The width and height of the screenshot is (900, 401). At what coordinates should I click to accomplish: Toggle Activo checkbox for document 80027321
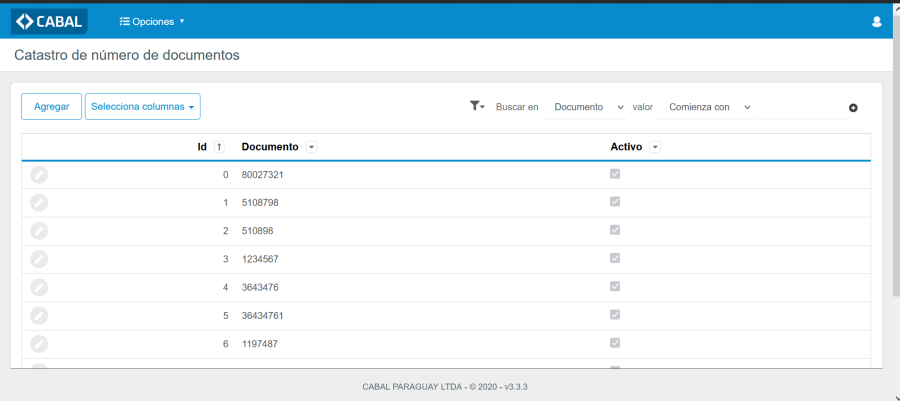click(615, 174)
